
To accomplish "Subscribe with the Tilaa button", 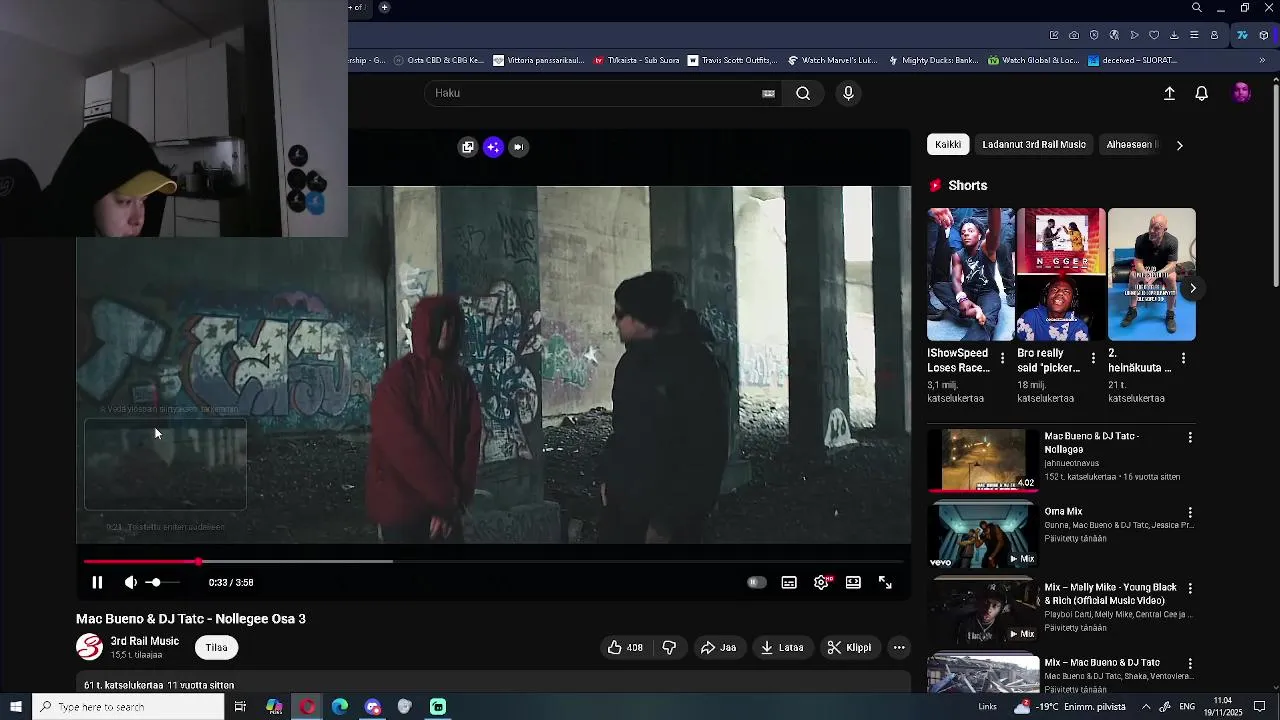I will tap(217, 647).
